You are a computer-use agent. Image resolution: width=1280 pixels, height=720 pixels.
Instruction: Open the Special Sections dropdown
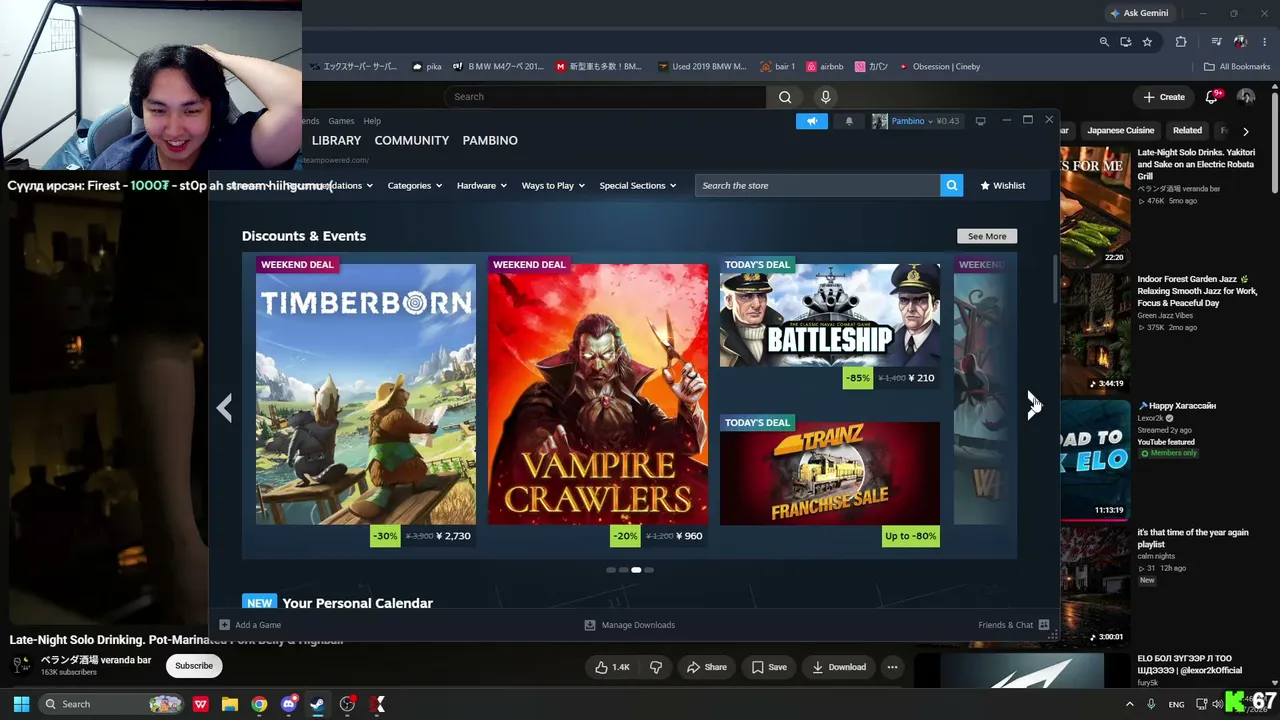[x=638, y=185]
